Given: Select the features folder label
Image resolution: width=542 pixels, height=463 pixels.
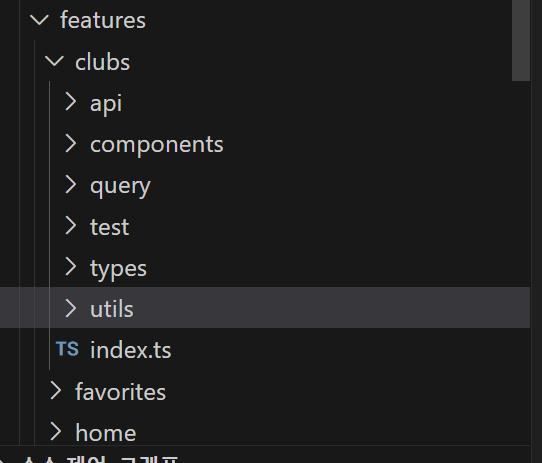Looking at the screenshot, I should [x=103, y=20].
